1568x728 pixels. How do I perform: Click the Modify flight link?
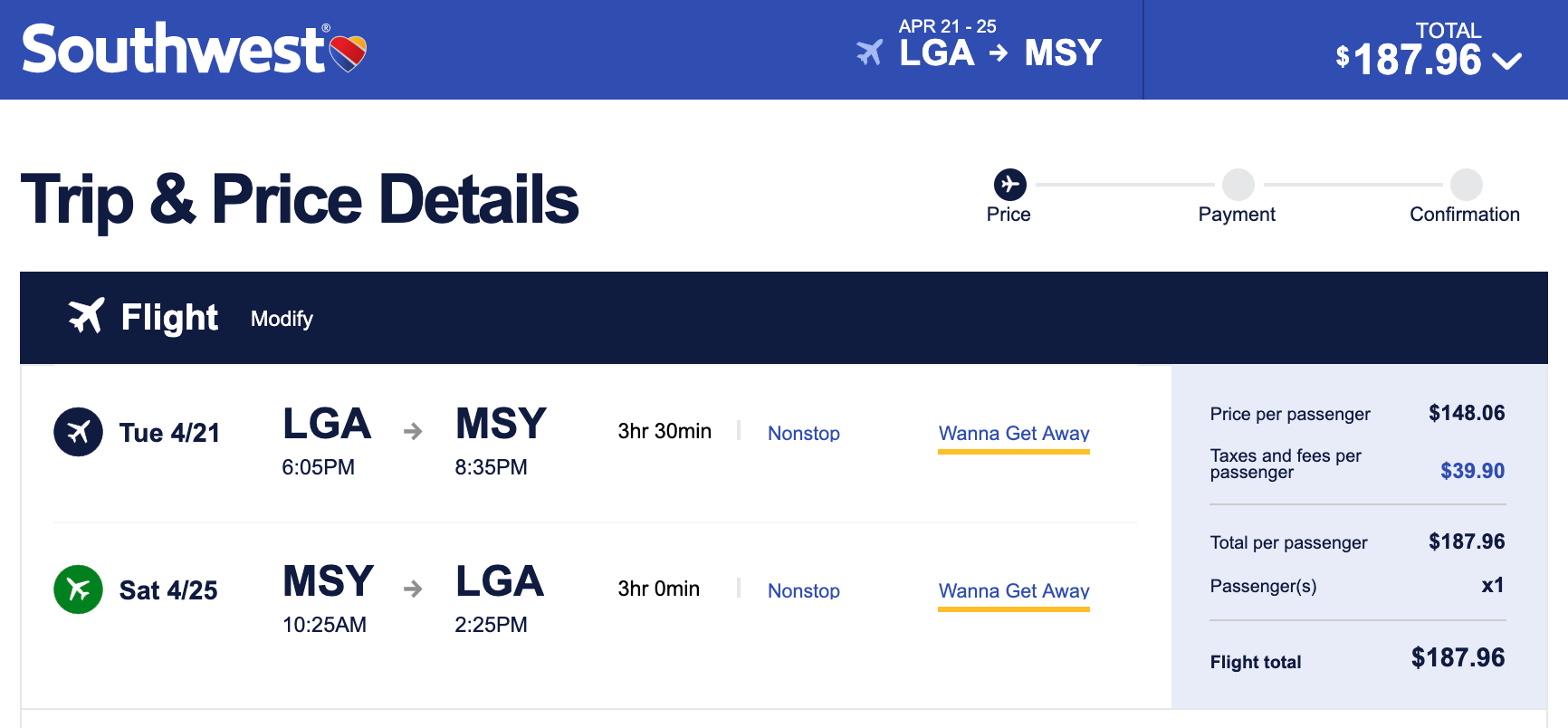click(x=282, y=319)
